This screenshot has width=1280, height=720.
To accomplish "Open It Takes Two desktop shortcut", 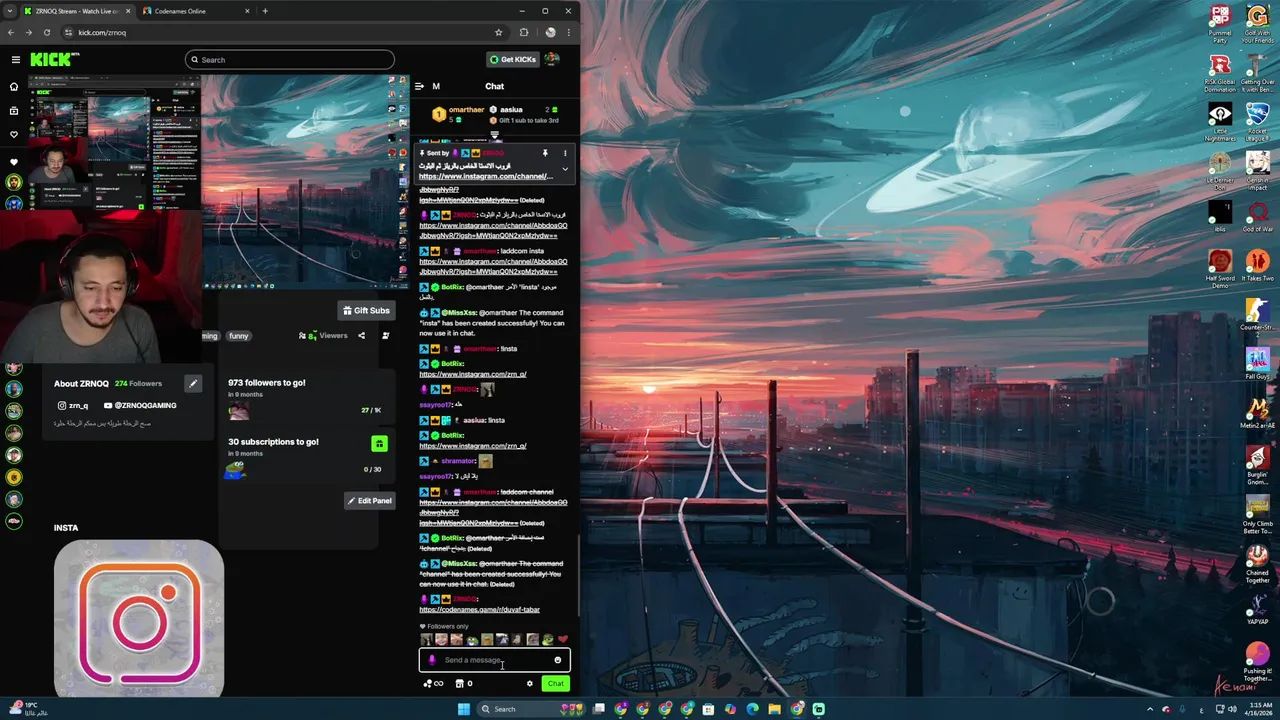I will 1257,266.
